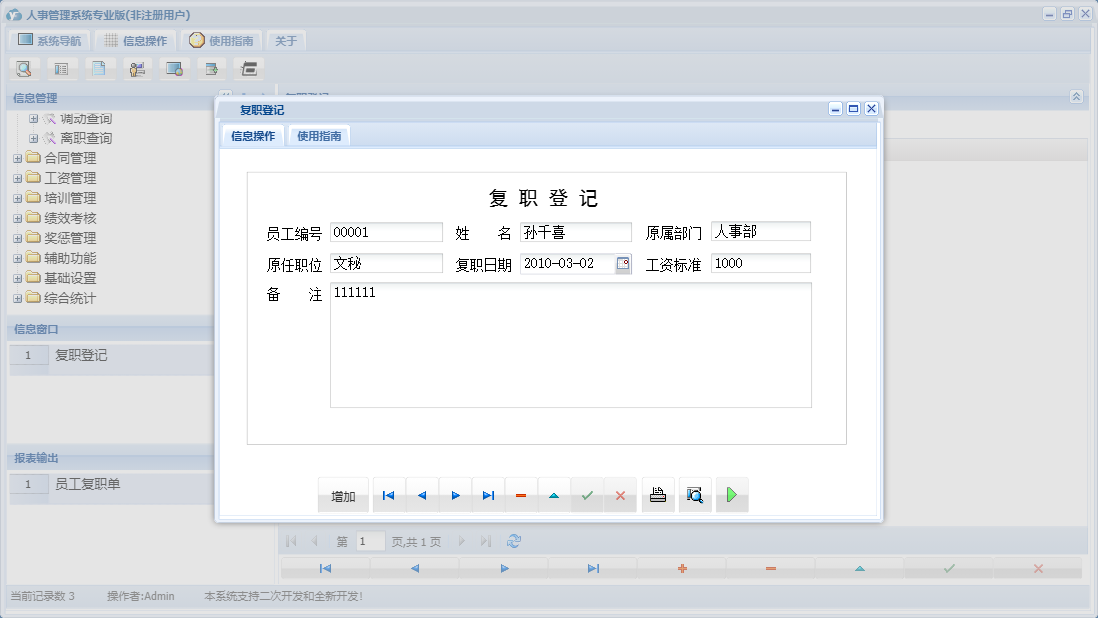
Task: Cancel changes with the red X icon
Action: tap(620, 494)
